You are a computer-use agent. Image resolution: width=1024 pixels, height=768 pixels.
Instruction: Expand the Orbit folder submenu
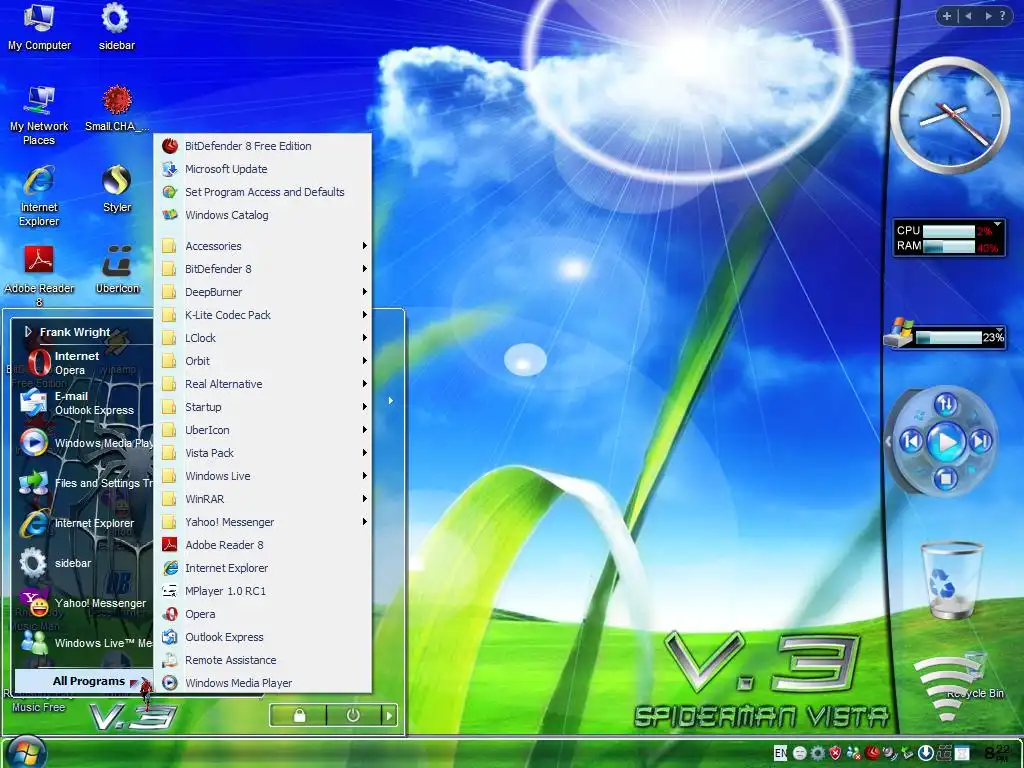[265, 361]
